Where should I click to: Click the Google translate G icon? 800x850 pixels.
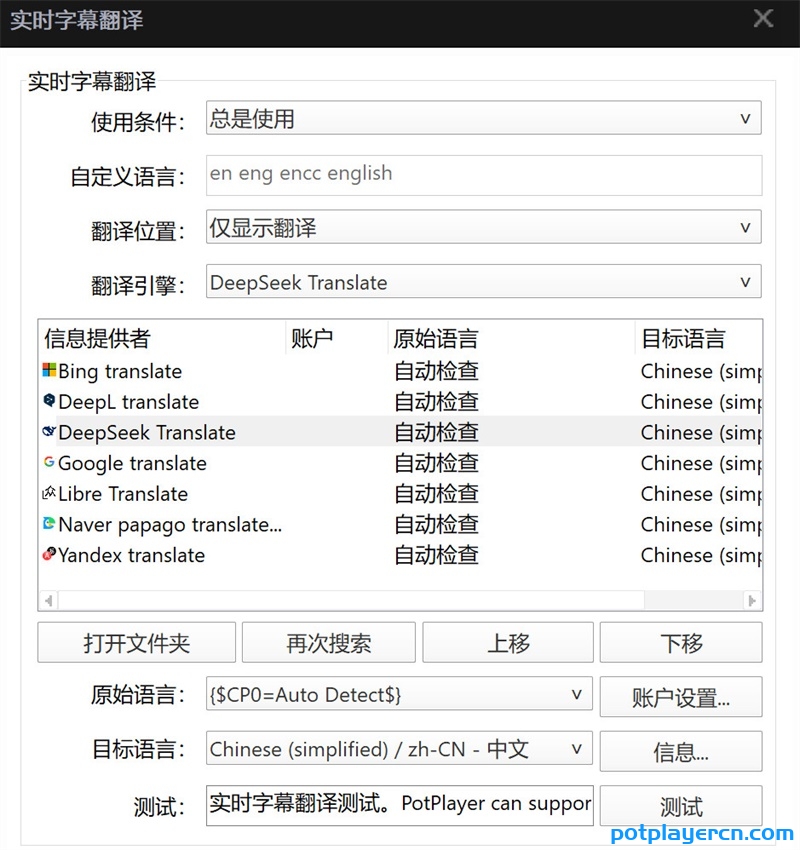49,462
